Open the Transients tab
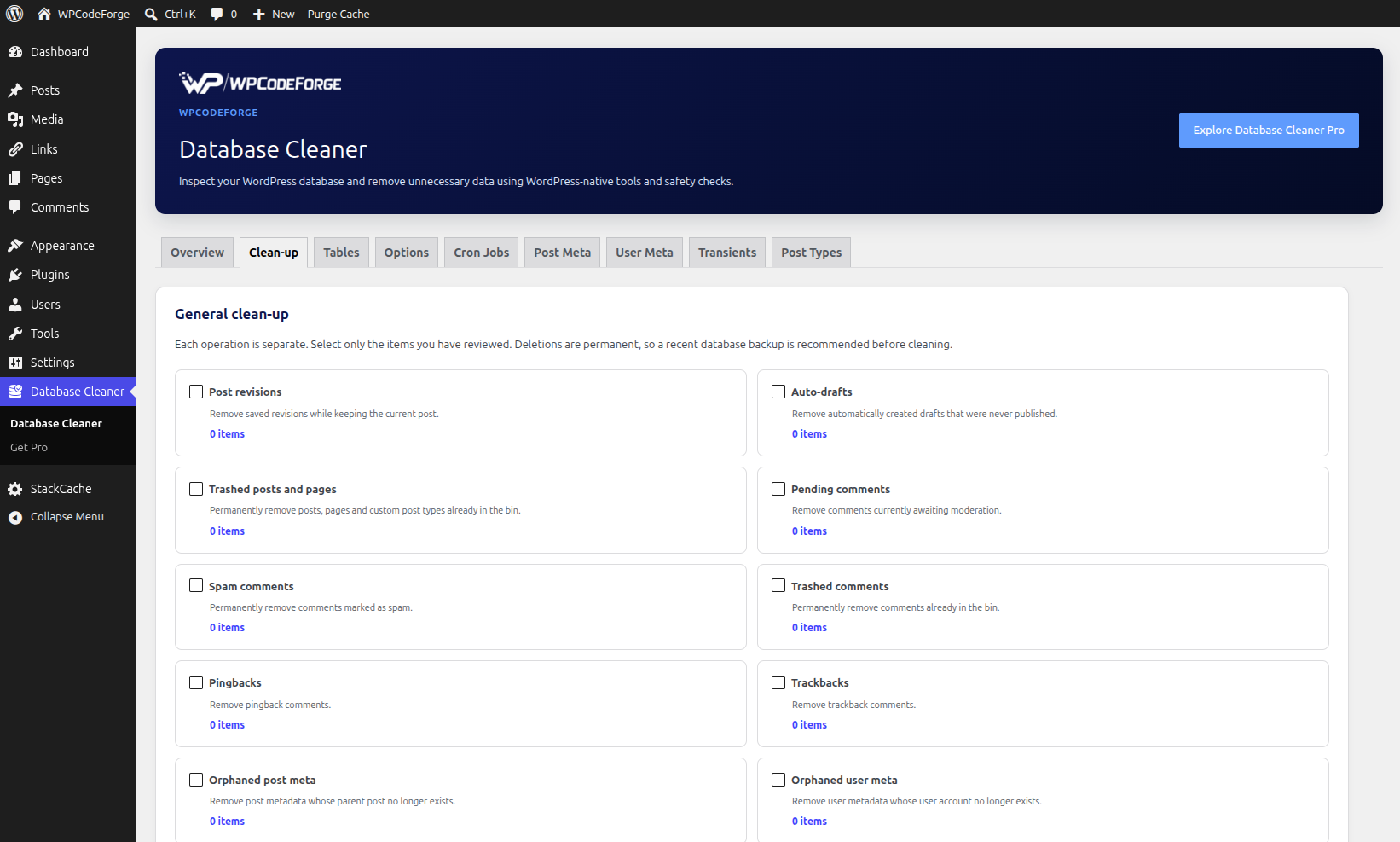The height and width of the screenshot is (842, 1400). [x=727, y=253]
